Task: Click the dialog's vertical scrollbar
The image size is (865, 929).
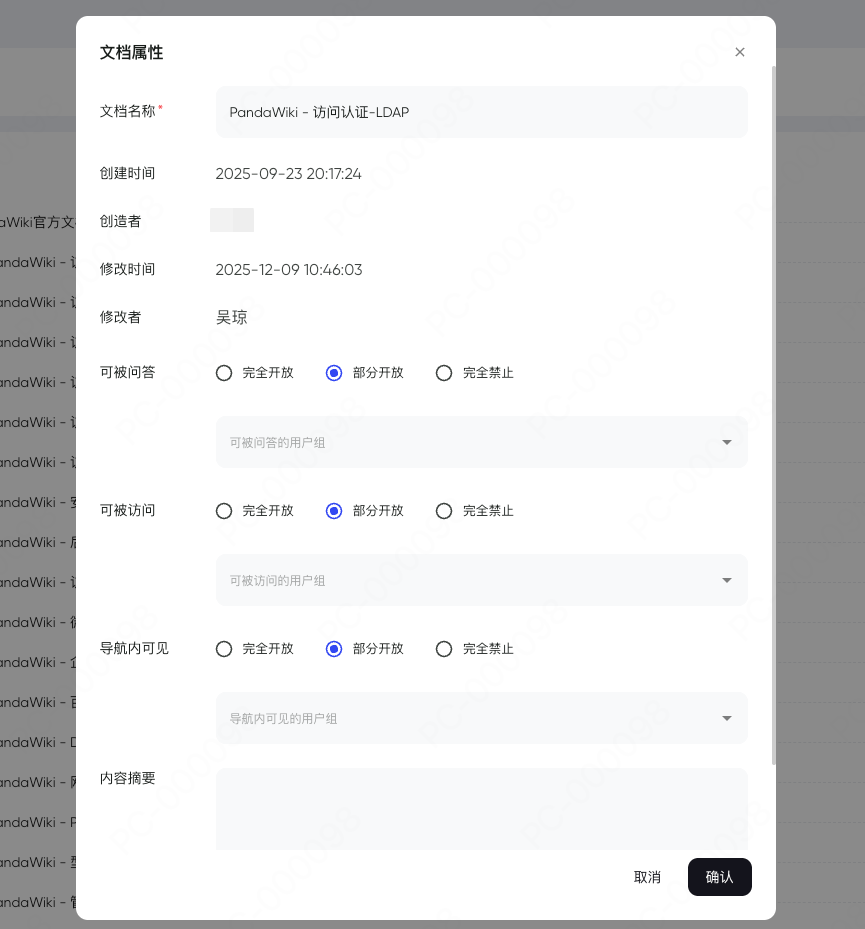Action: tap(773, 415)
